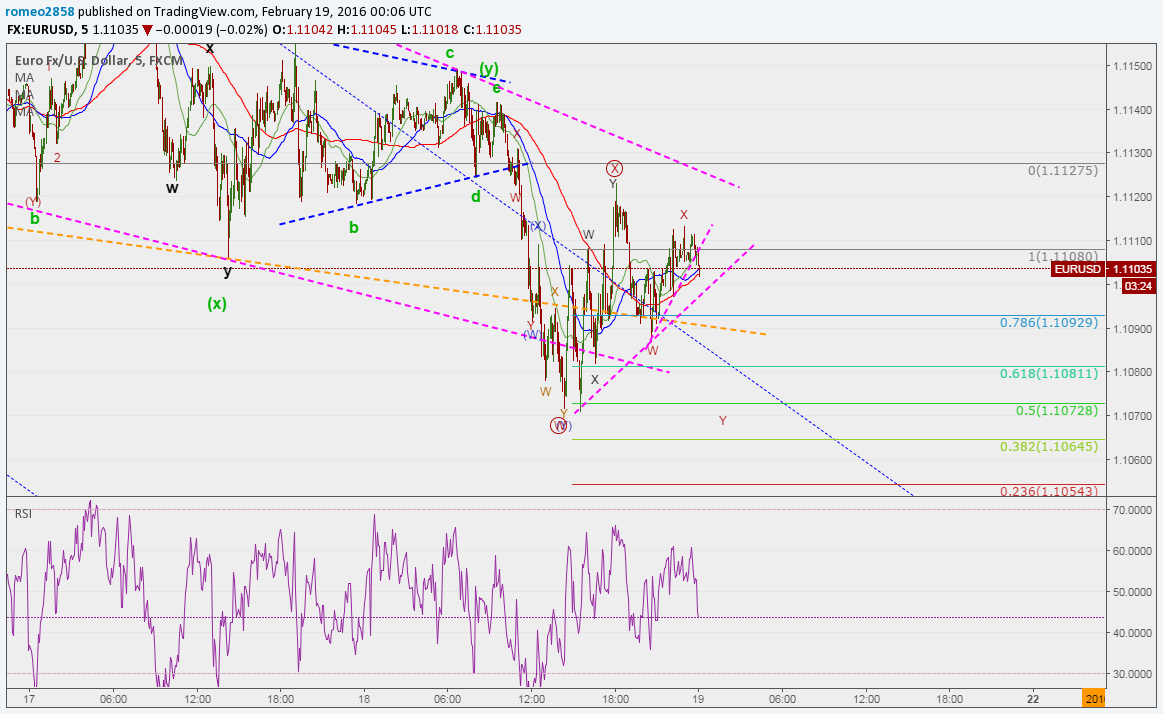Click the 70.0000 RSI axis label
The width and height of the screenshot is (1163, 714).
point(1132,510)
